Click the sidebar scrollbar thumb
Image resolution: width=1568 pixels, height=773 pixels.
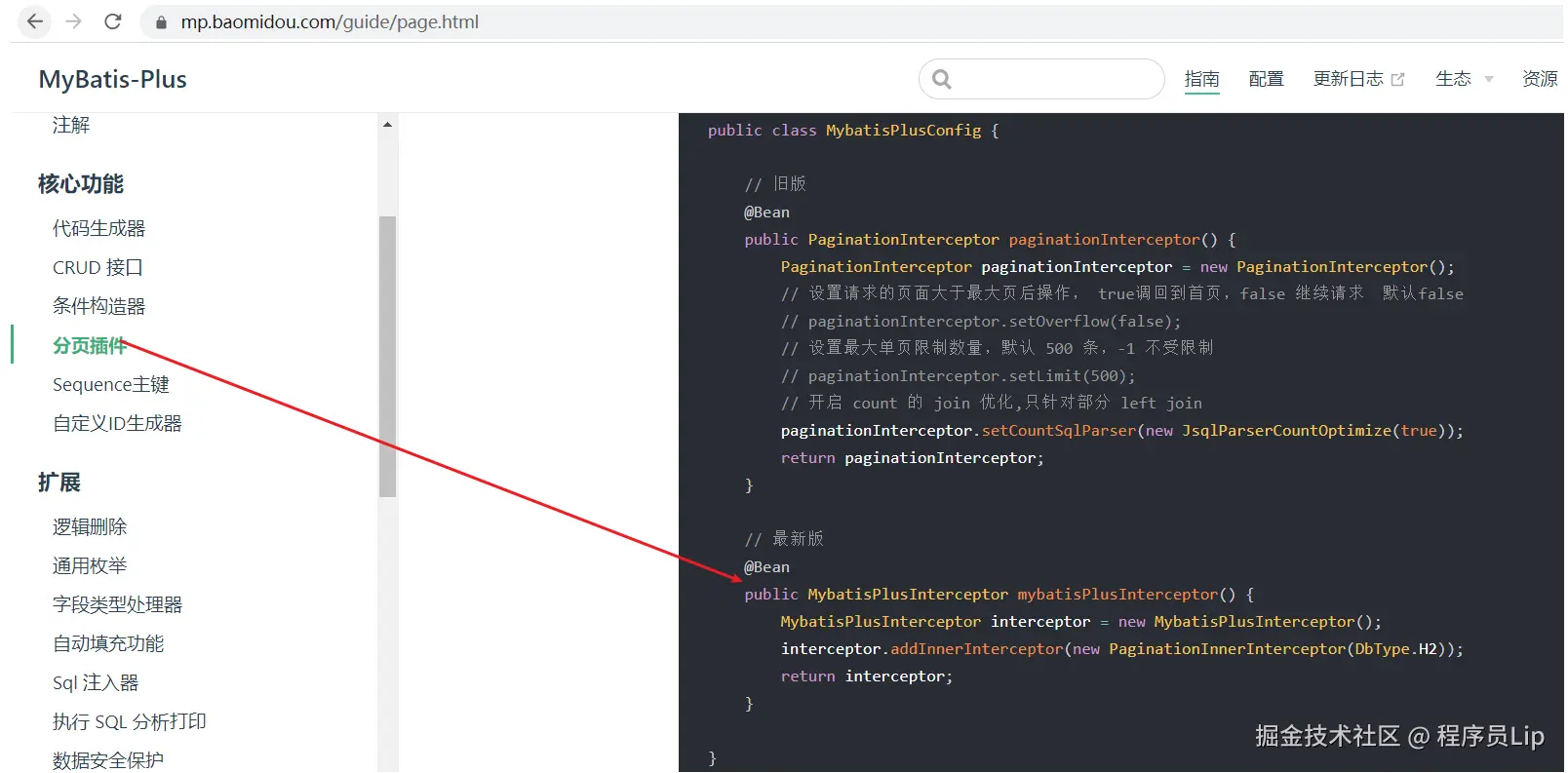point(387,356)
